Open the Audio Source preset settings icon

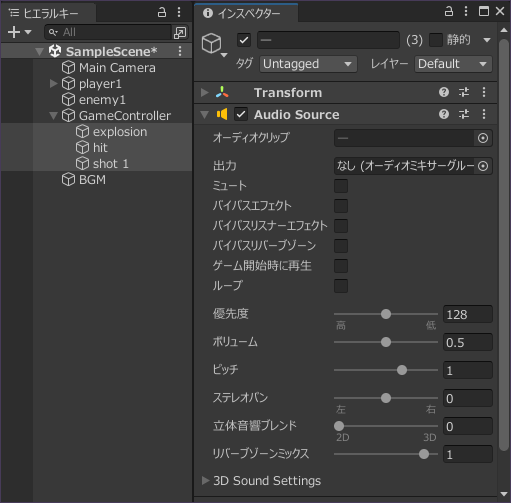point(464,115)
